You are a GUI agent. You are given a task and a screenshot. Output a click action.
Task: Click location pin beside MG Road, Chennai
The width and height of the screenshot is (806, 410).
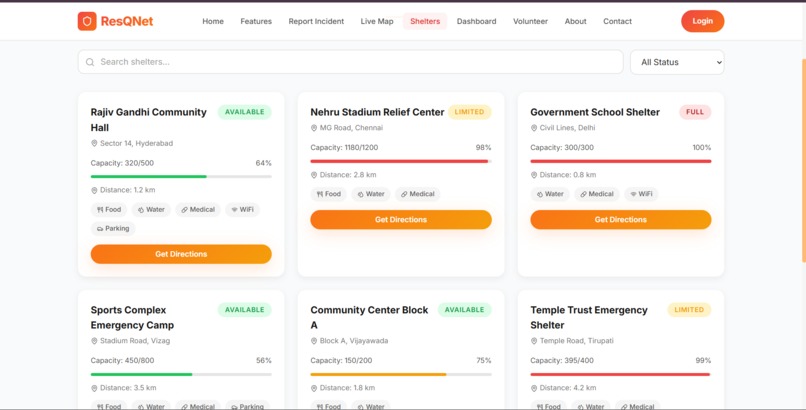coord(314,128)
